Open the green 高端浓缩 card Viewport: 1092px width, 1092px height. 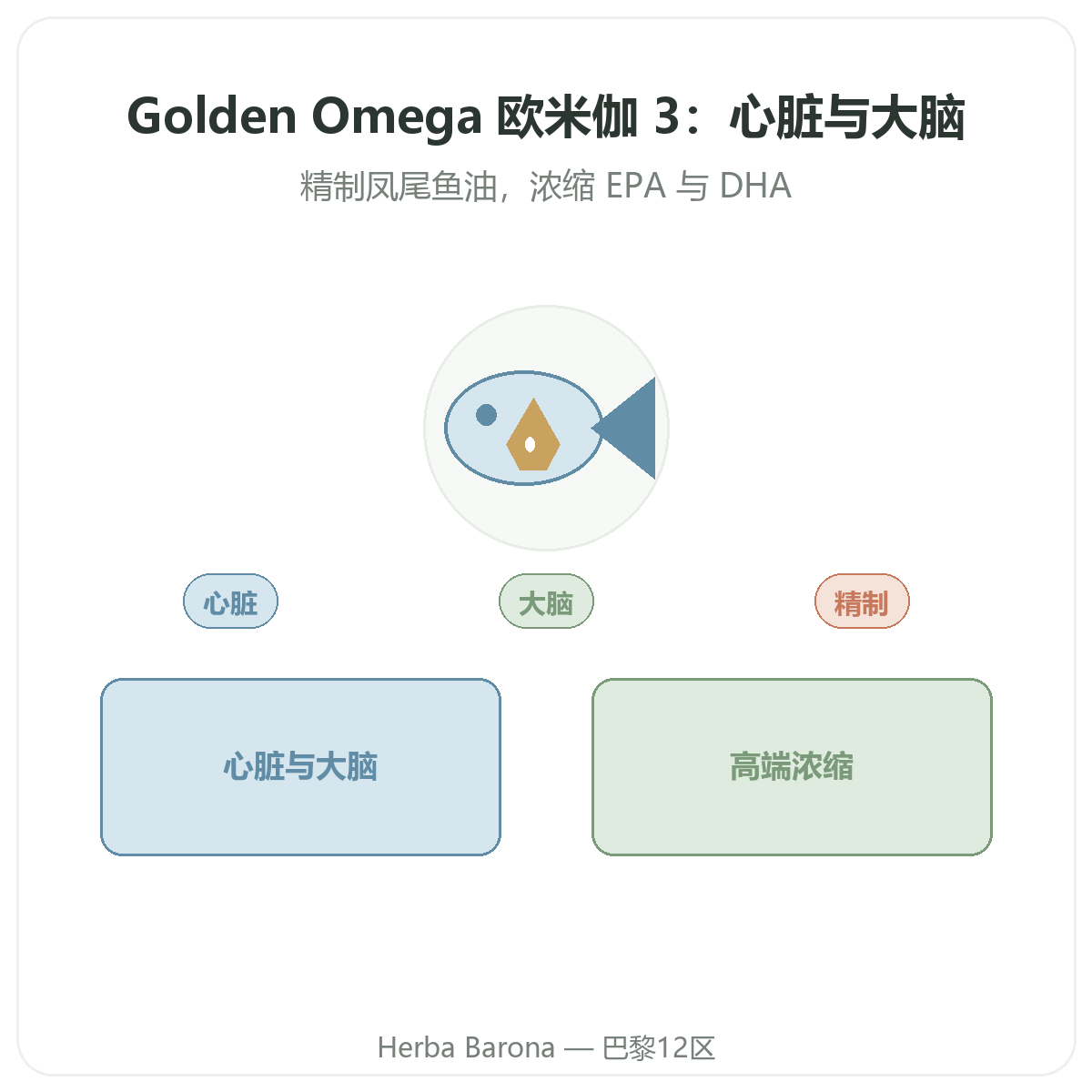pos(792,767)
